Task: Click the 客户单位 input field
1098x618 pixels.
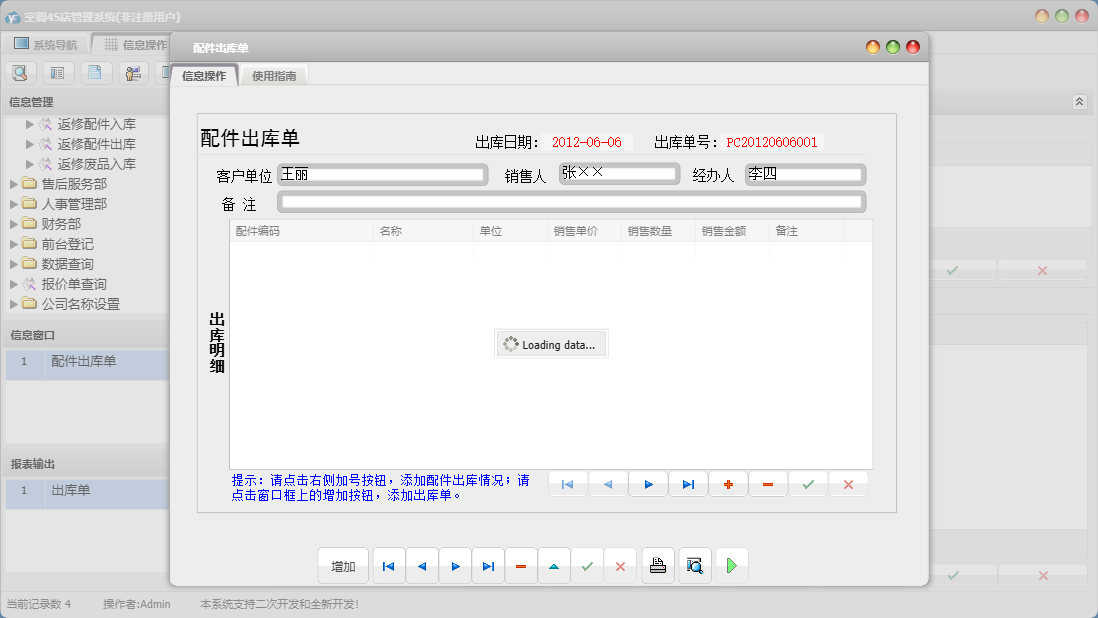Action: click(382, 175)
